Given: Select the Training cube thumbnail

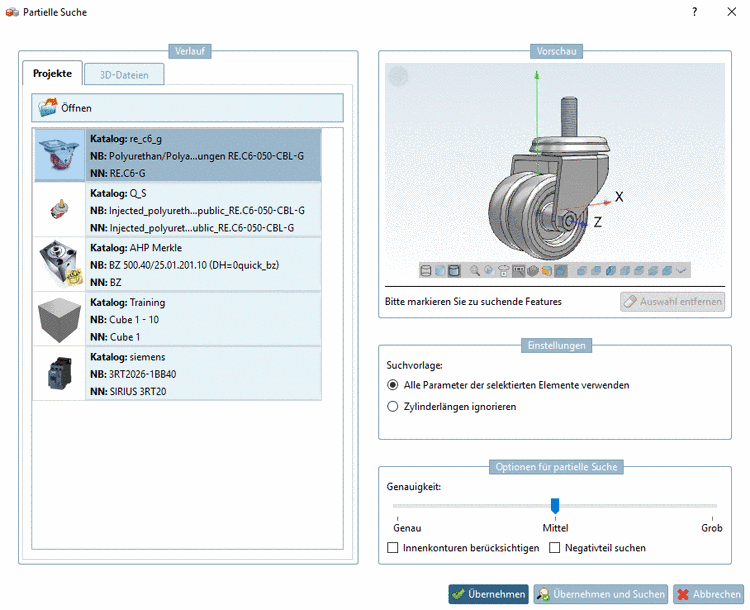Looking at the screenshot, I should [59, 319].
